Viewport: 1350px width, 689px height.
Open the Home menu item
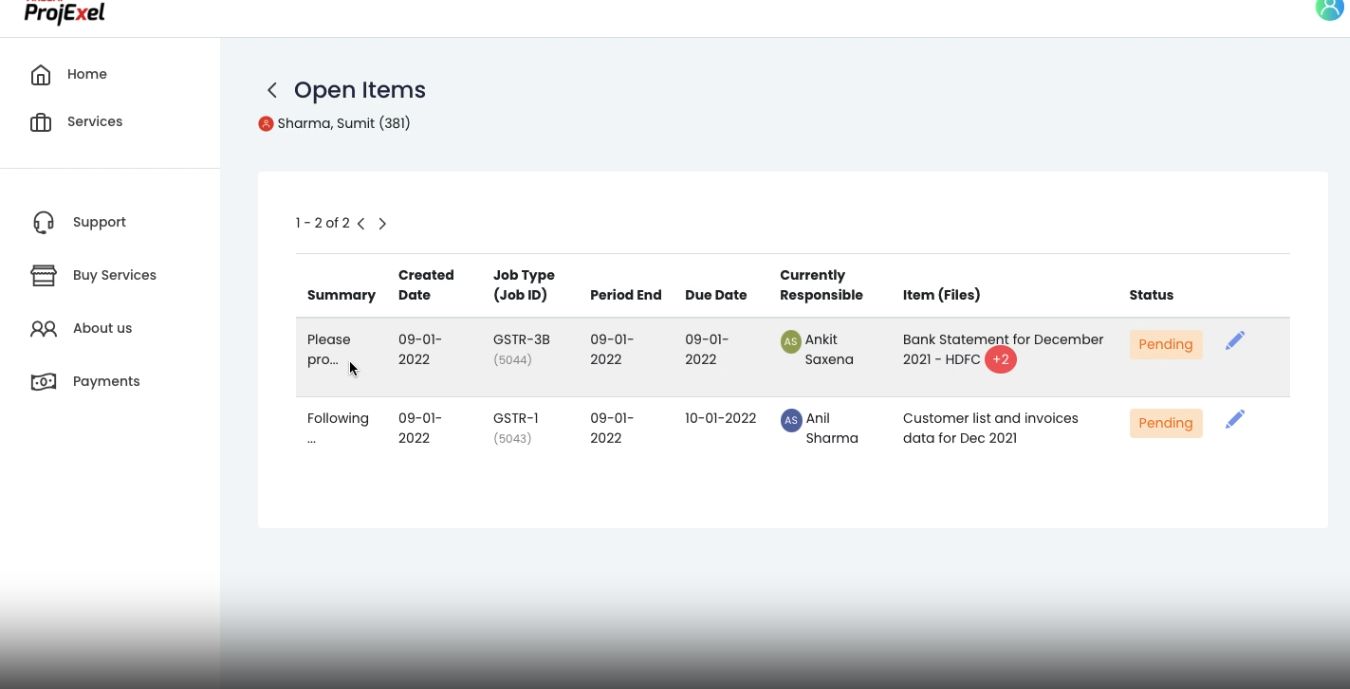point(87,74)
